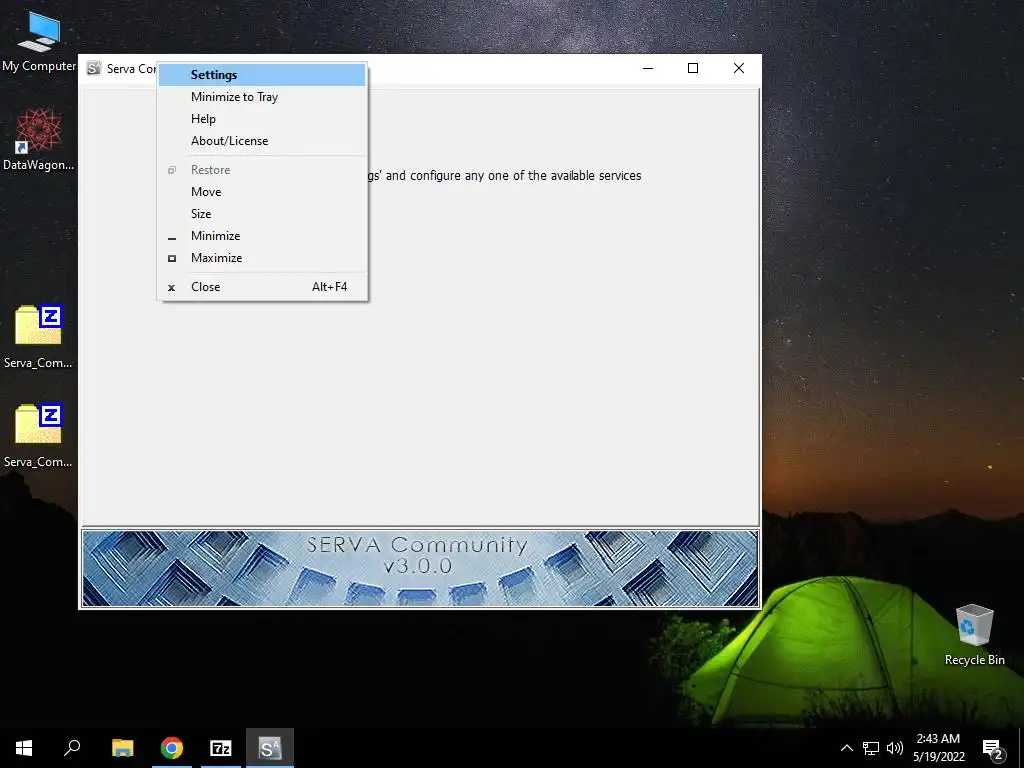Open the notification center icon
The image size is (1024, 768).
992,748
